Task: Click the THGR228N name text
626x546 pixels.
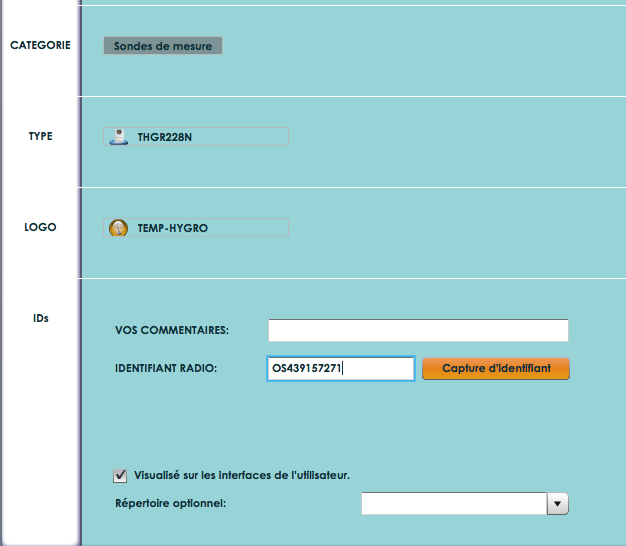Action: tap(164, 137)
